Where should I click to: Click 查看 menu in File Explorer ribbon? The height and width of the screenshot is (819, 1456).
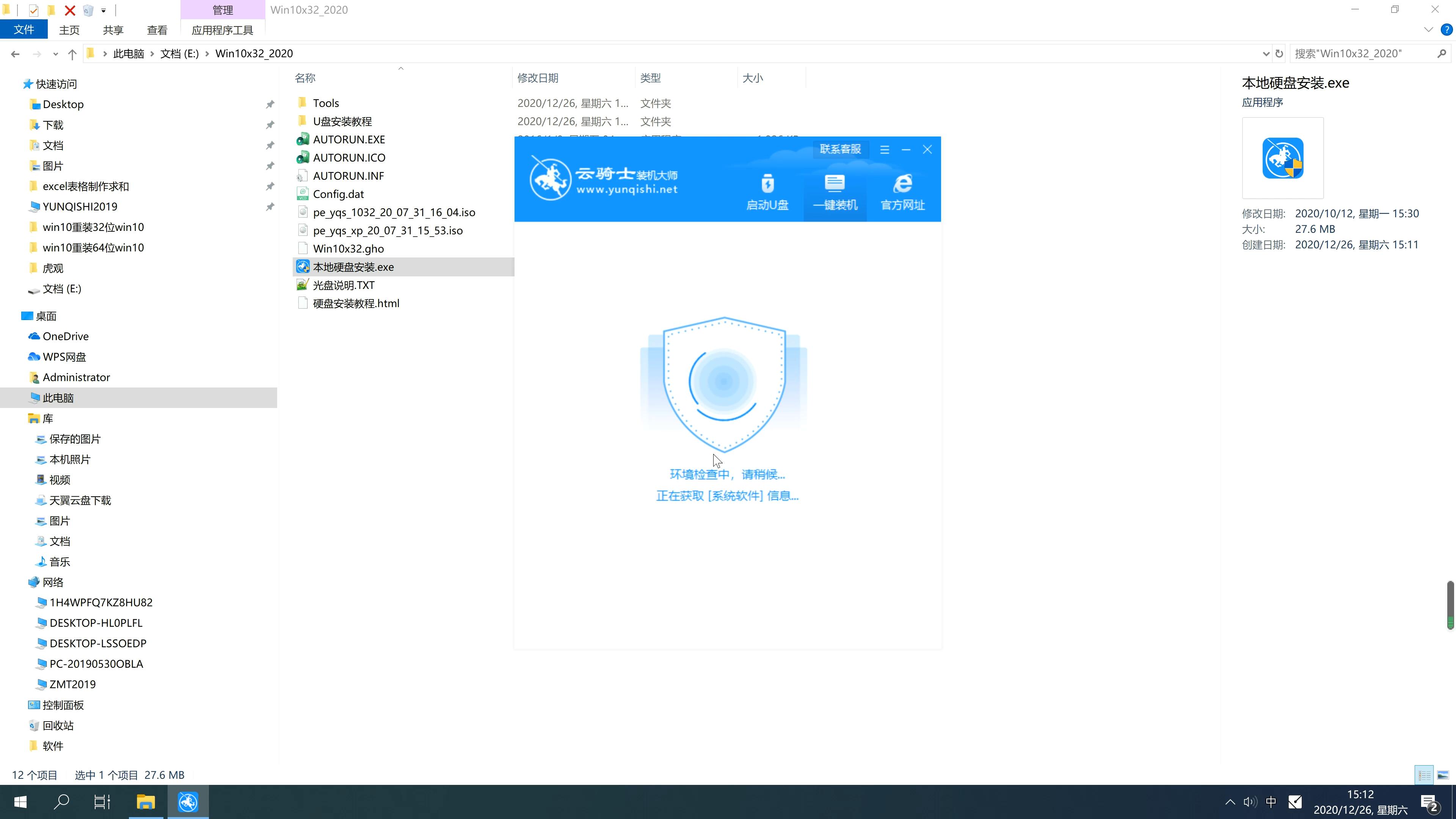click(x=157, y=30)
